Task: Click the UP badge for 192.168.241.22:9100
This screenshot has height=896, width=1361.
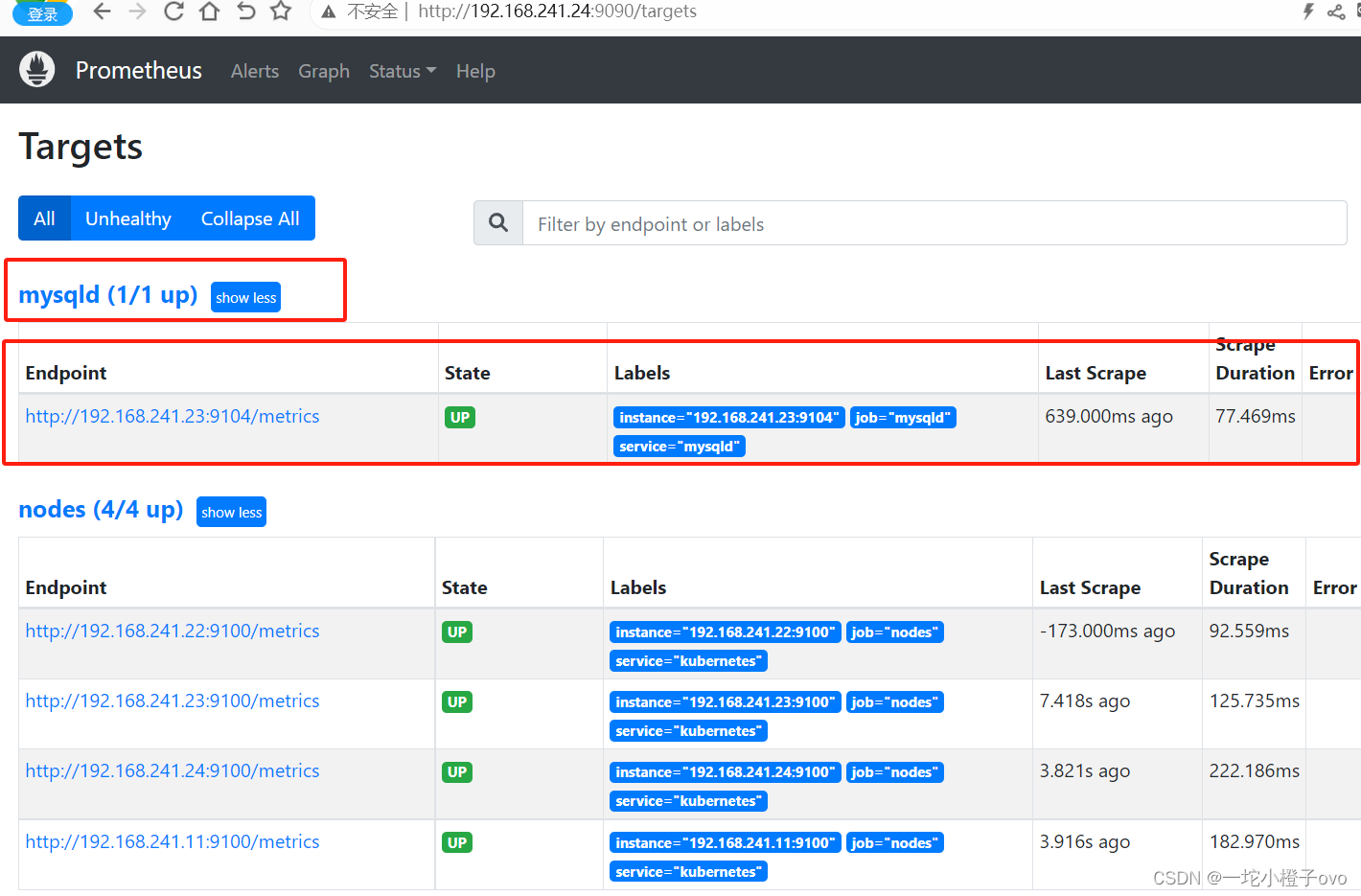Action: [457, 632]
